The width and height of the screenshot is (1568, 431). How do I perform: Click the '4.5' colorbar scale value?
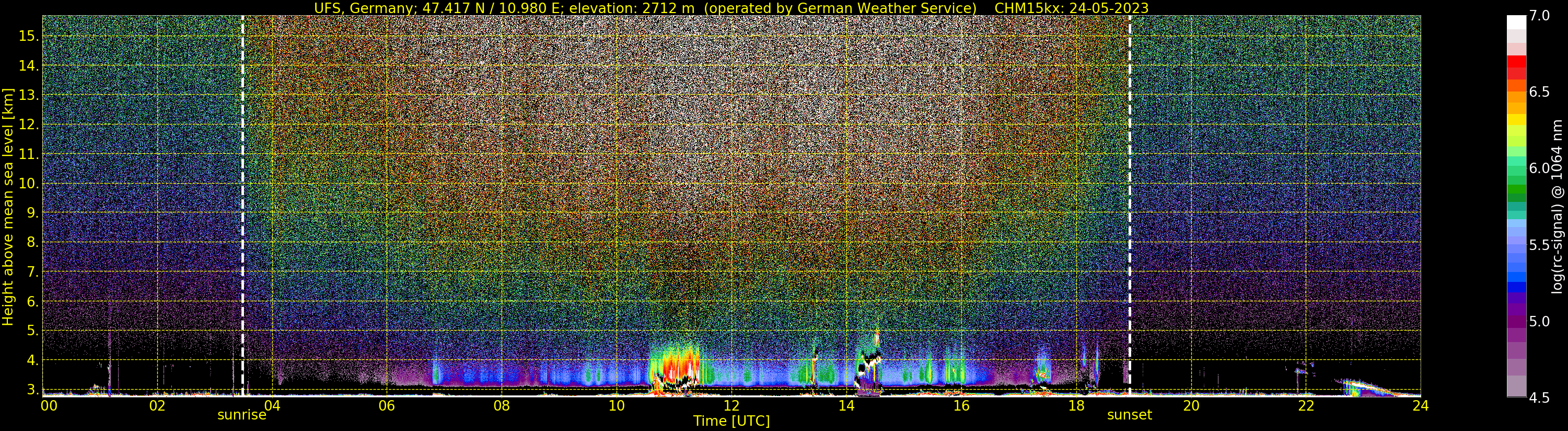pyautogui.click(x=1539, y=398)
